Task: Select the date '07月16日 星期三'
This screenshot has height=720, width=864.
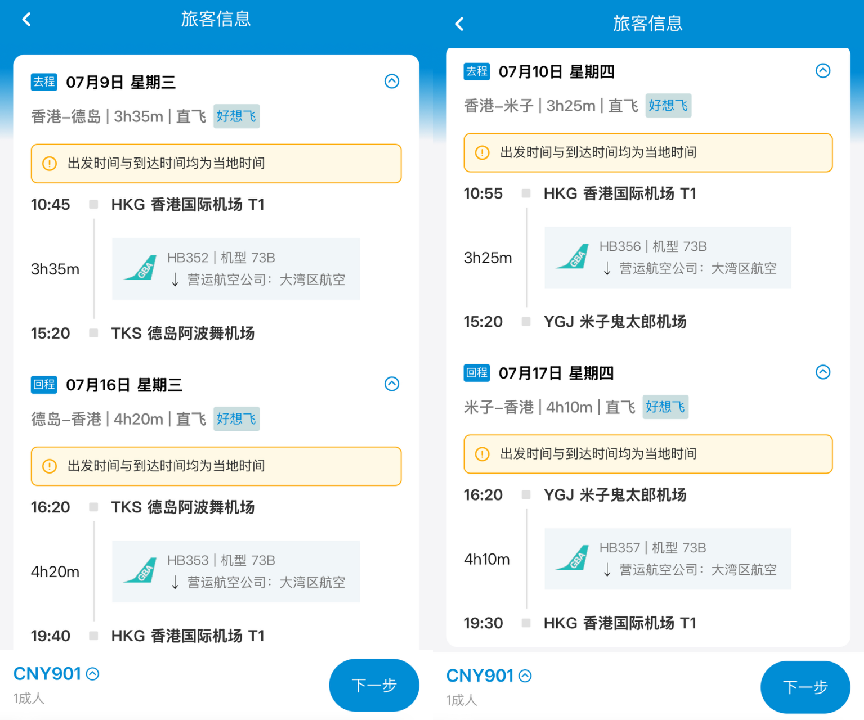Action: [124, 385]
